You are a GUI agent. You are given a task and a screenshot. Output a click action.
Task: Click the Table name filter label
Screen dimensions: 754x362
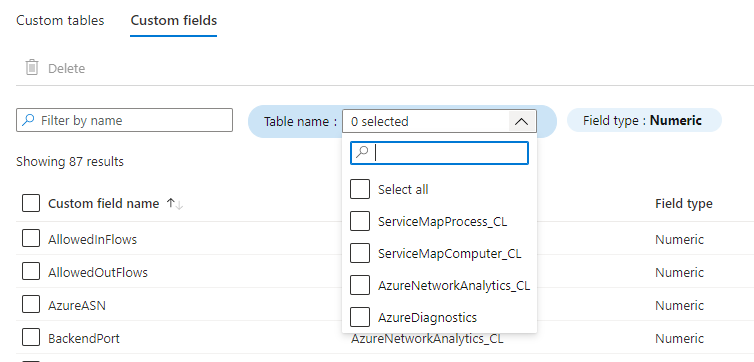[x=300, y=121]
